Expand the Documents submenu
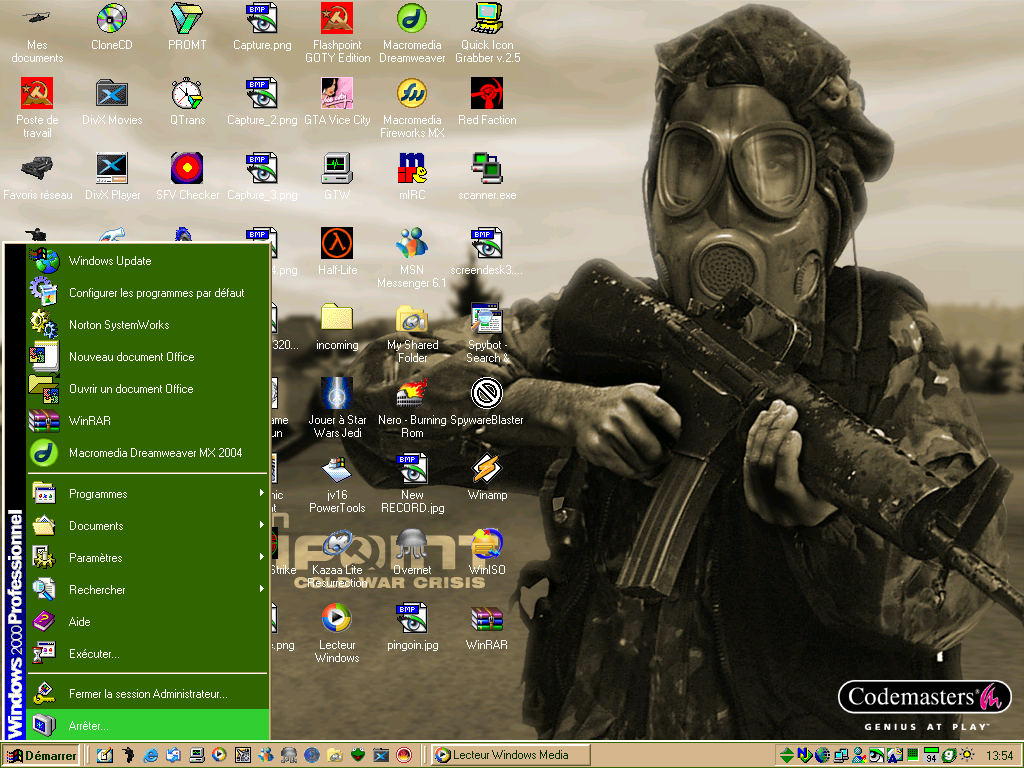Screen dimensions: 1024x768 tap(148, 526)
